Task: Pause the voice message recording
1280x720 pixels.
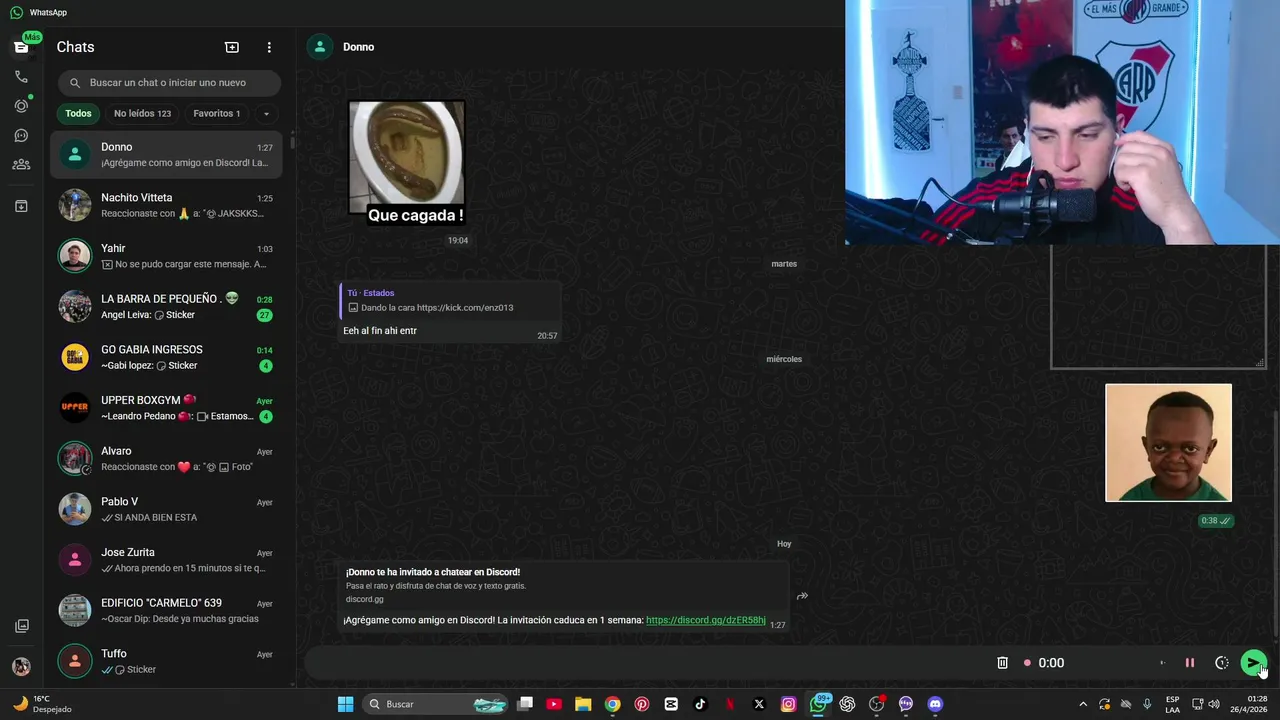Action: click(x=1190, y=663)
